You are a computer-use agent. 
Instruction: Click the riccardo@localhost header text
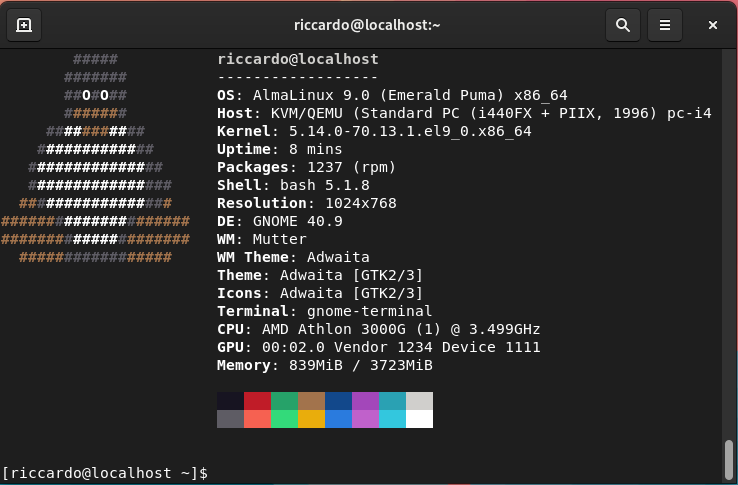[298, 59]
